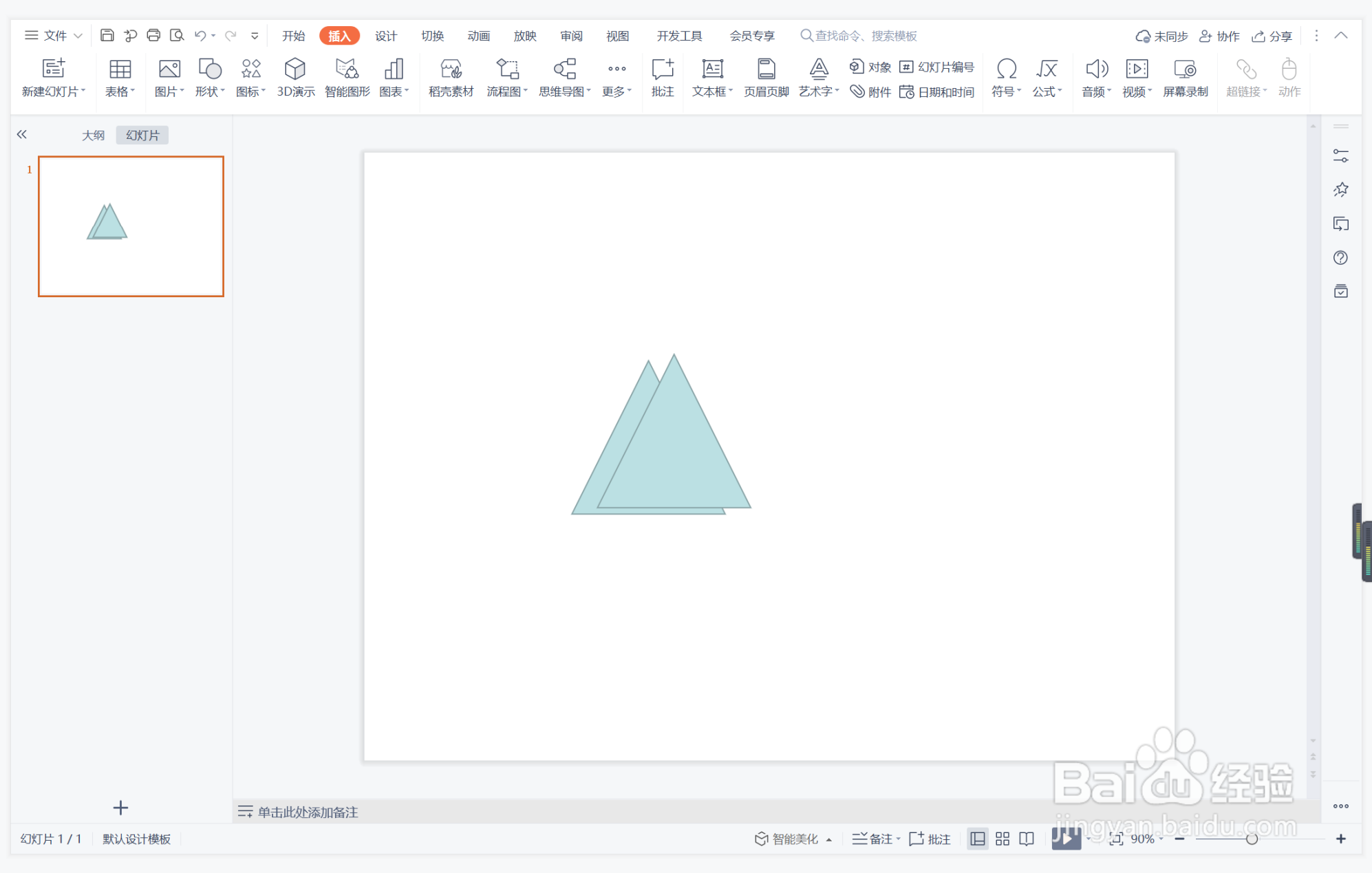This screenshot has width=1372, height=873.
Task: Switch to normal view in status bar
Action: pyautogui.click(x=977, y=839)
